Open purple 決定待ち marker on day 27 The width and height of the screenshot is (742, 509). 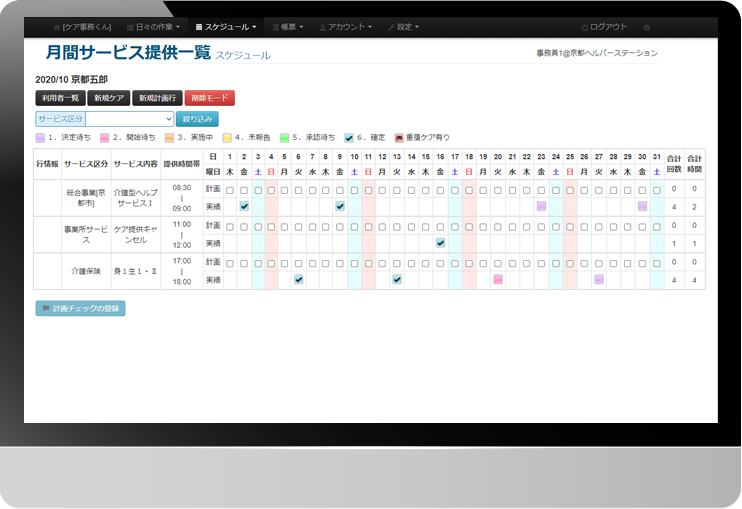(599, 280)
